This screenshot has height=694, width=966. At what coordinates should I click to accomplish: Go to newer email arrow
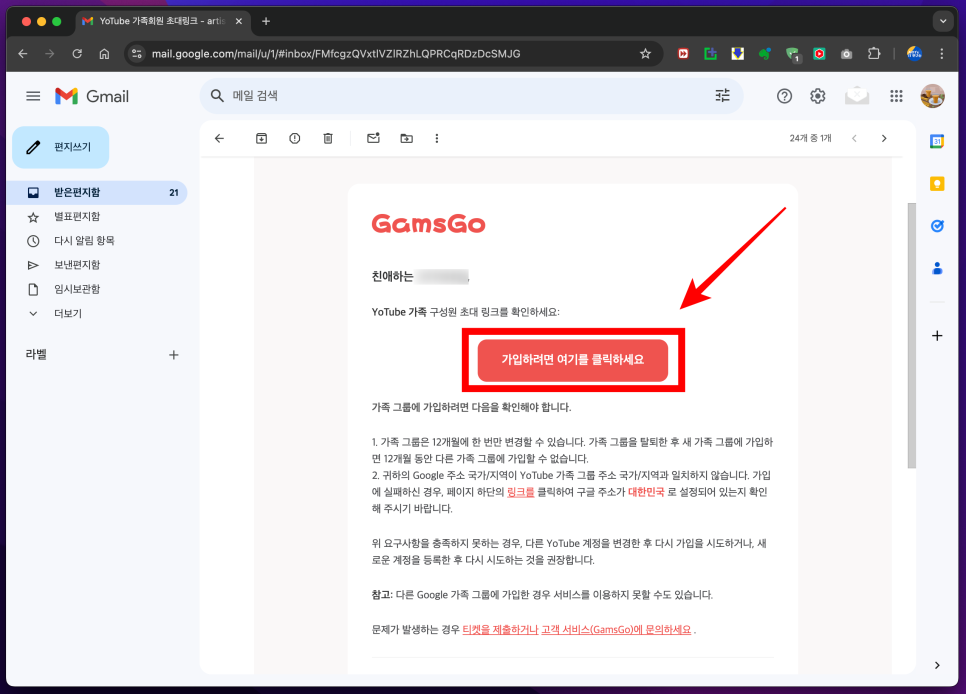[854, 138]
